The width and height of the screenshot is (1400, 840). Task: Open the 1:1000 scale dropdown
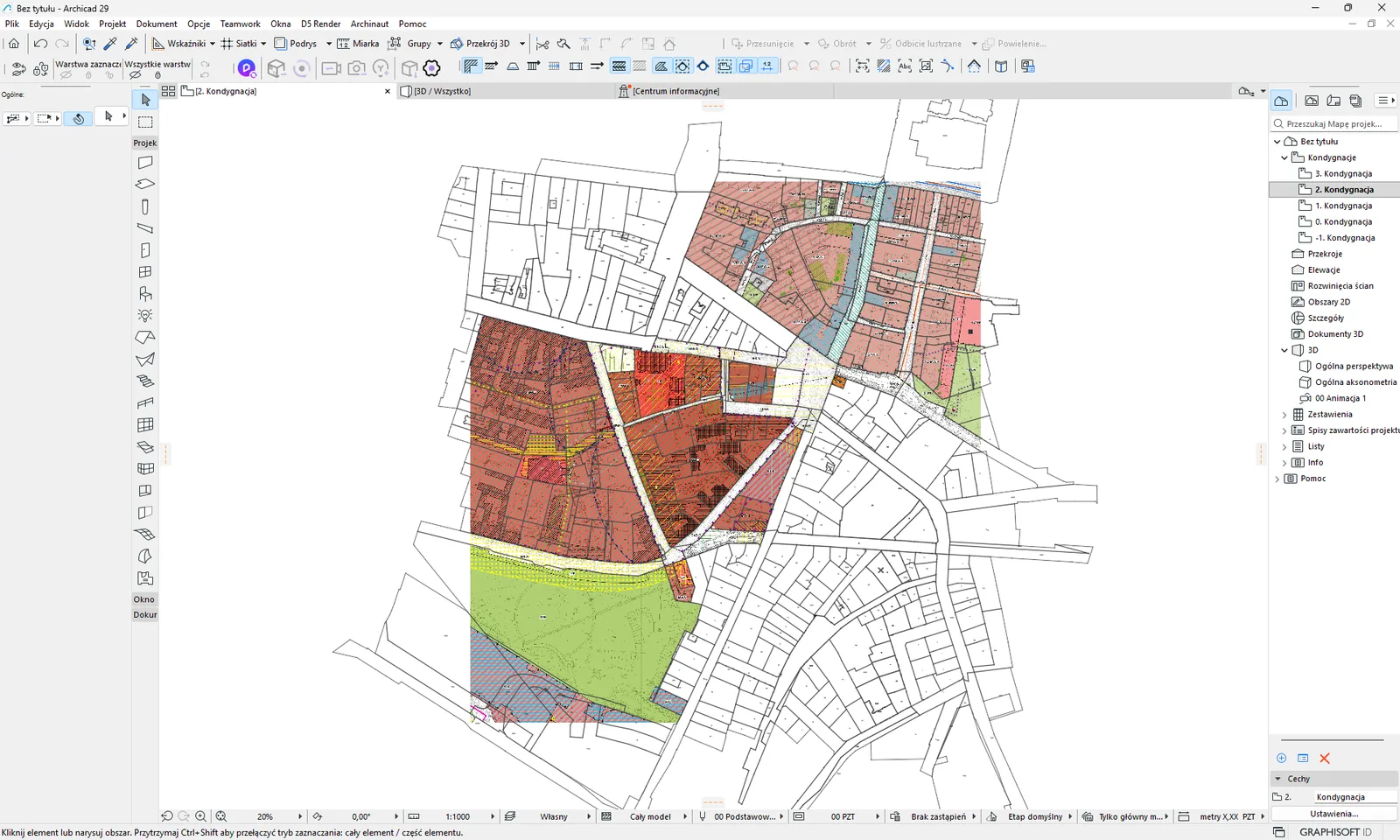tap(493, 816)
